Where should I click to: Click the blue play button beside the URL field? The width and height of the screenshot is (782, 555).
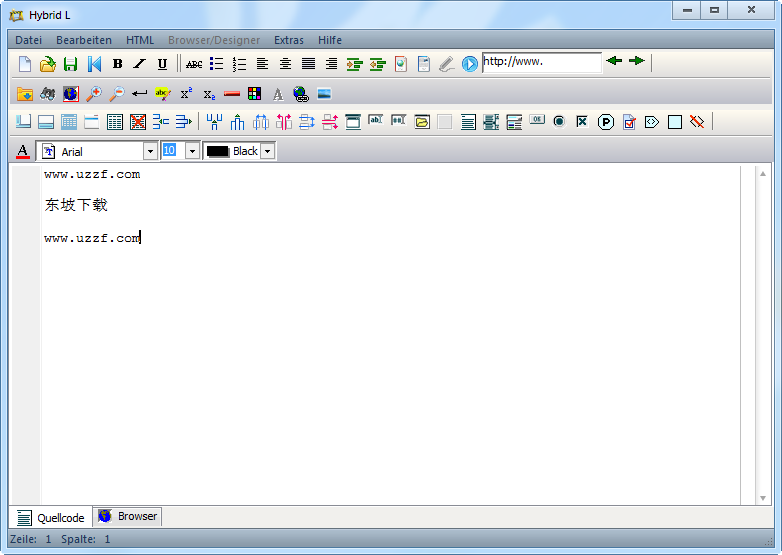pyautogui.click(x=470, y=64)
